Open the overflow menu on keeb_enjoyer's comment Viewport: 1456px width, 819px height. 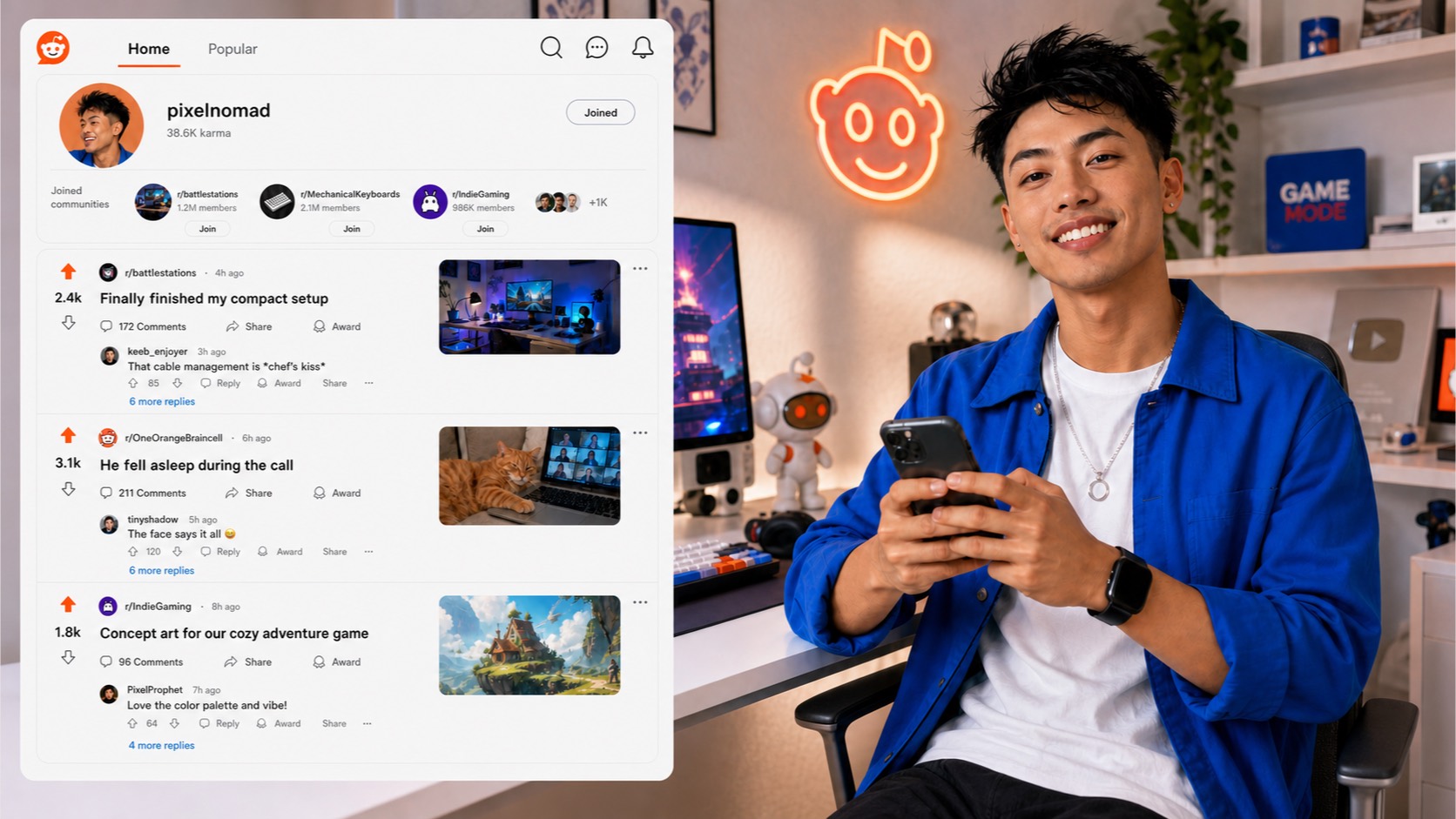pyautogui.click(x=368, y=383)
